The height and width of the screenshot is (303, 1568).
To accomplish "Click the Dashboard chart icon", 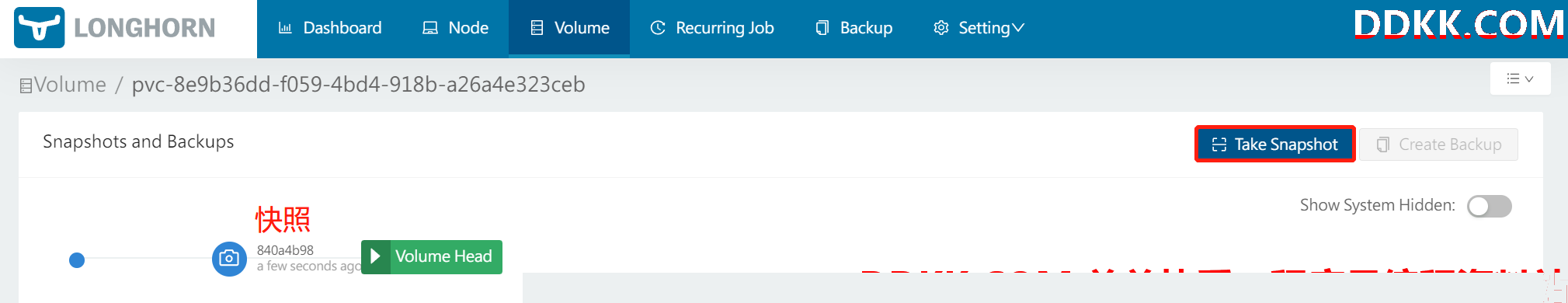I will pyautogui.click(x=285, y=28).
